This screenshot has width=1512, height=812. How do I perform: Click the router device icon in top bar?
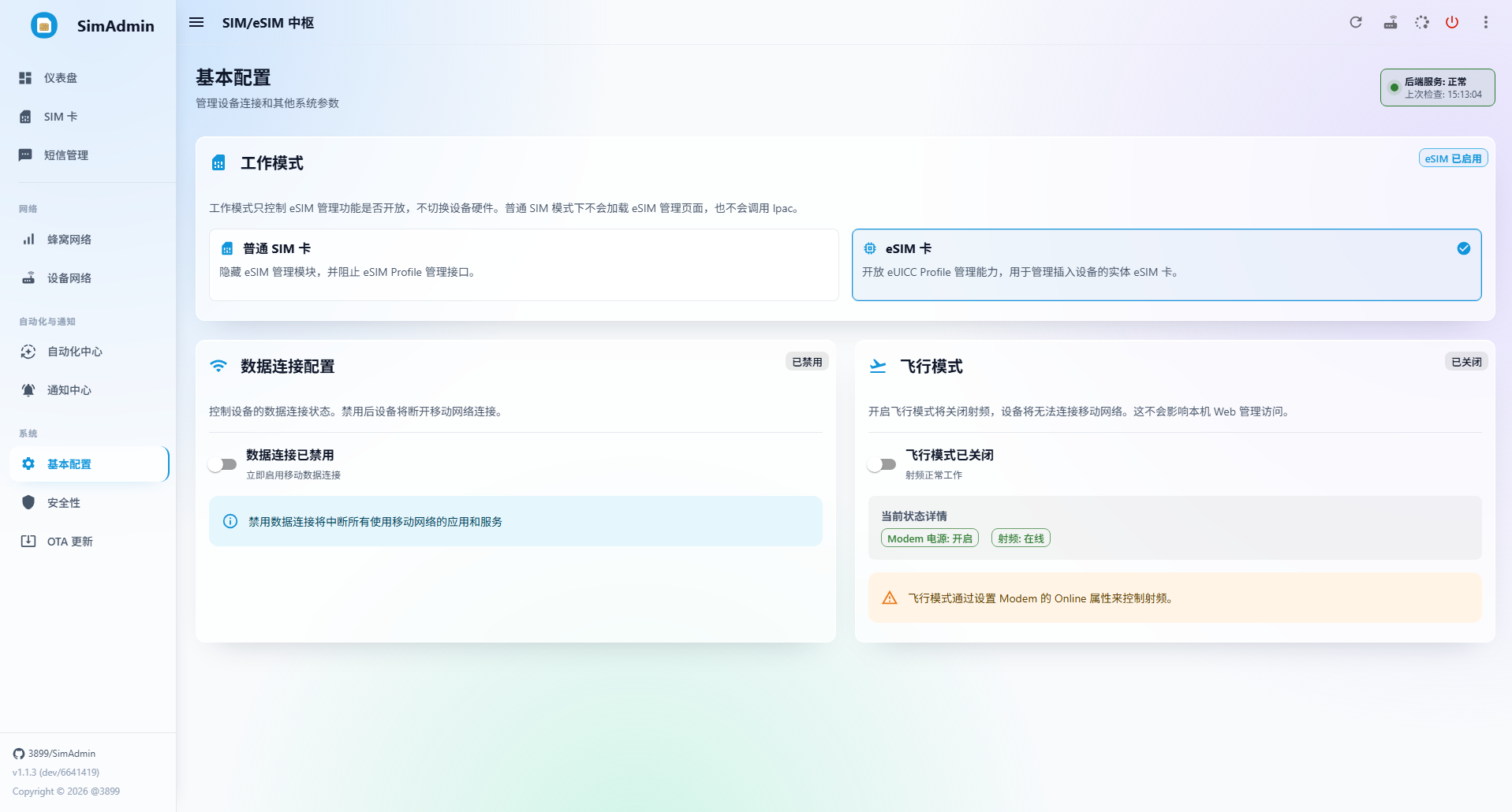coord(1391,22)
